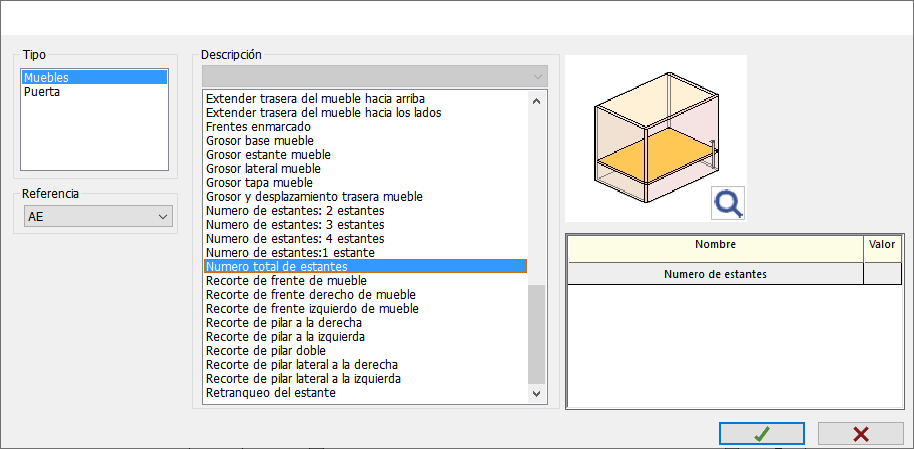Pick Recorte de frente izquierdo de mueble
Image resolution: width=914 pixels, height=449 pixels.
365,308
